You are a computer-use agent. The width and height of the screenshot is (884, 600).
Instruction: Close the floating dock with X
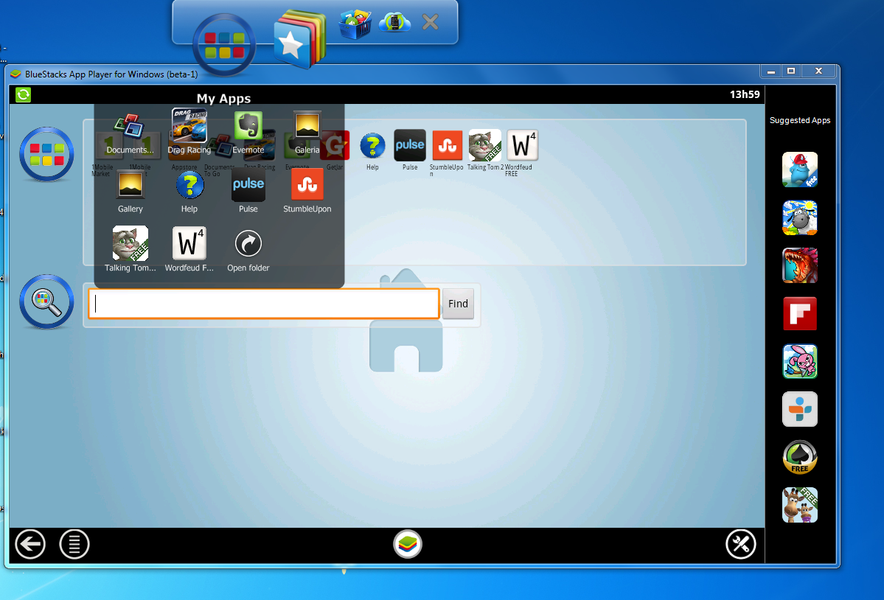coord(430,22)
